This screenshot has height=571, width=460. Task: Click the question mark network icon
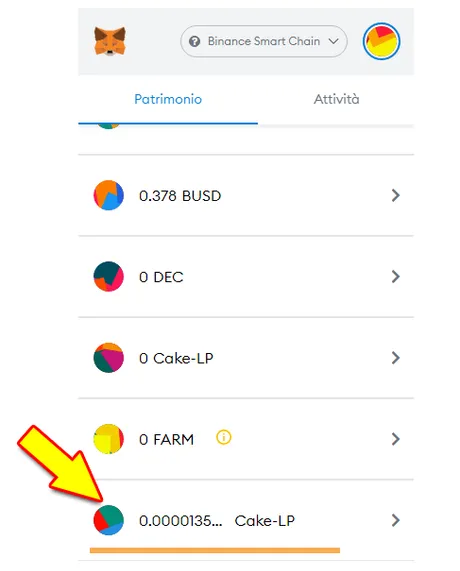(194, 42)
